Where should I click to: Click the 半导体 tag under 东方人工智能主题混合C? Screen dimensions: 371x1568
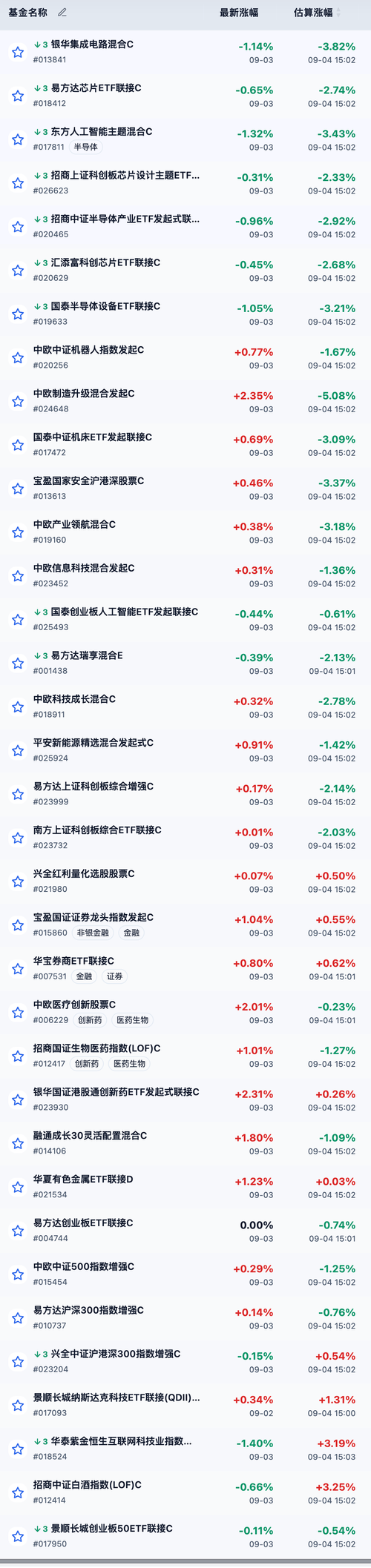pos(85,147)
